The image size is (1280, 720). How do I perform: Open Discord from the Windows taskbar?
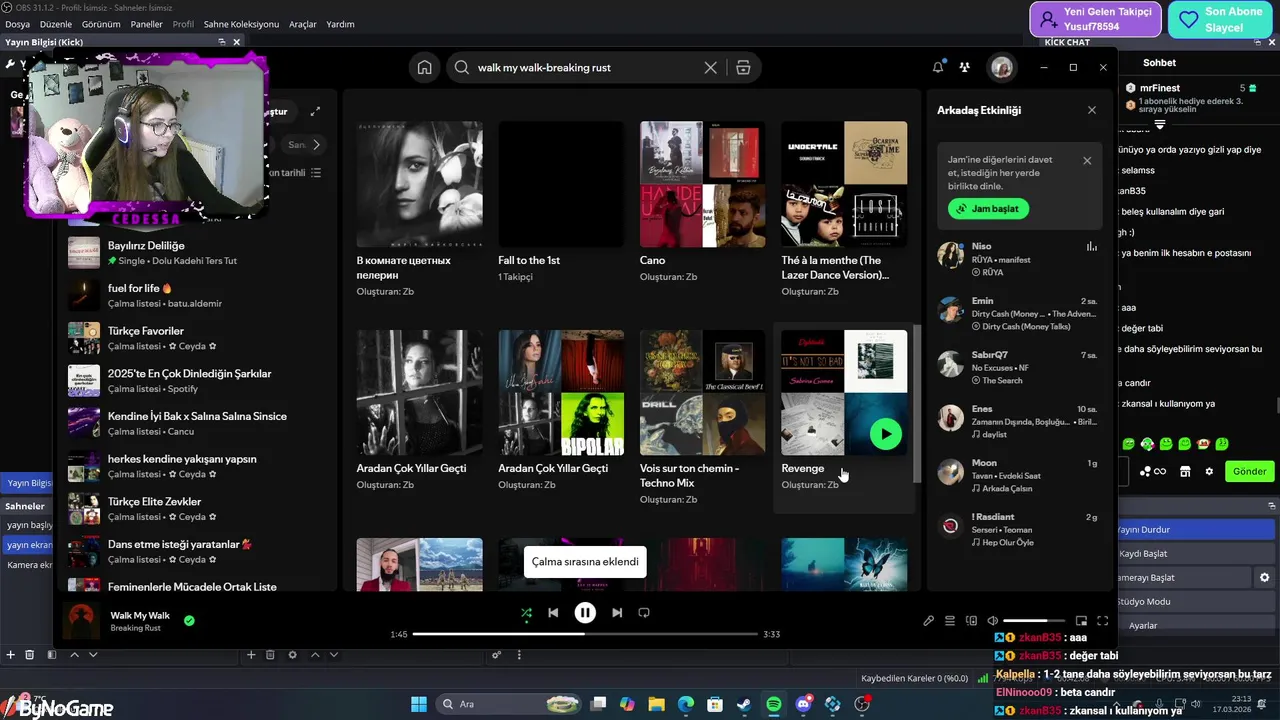804,704
